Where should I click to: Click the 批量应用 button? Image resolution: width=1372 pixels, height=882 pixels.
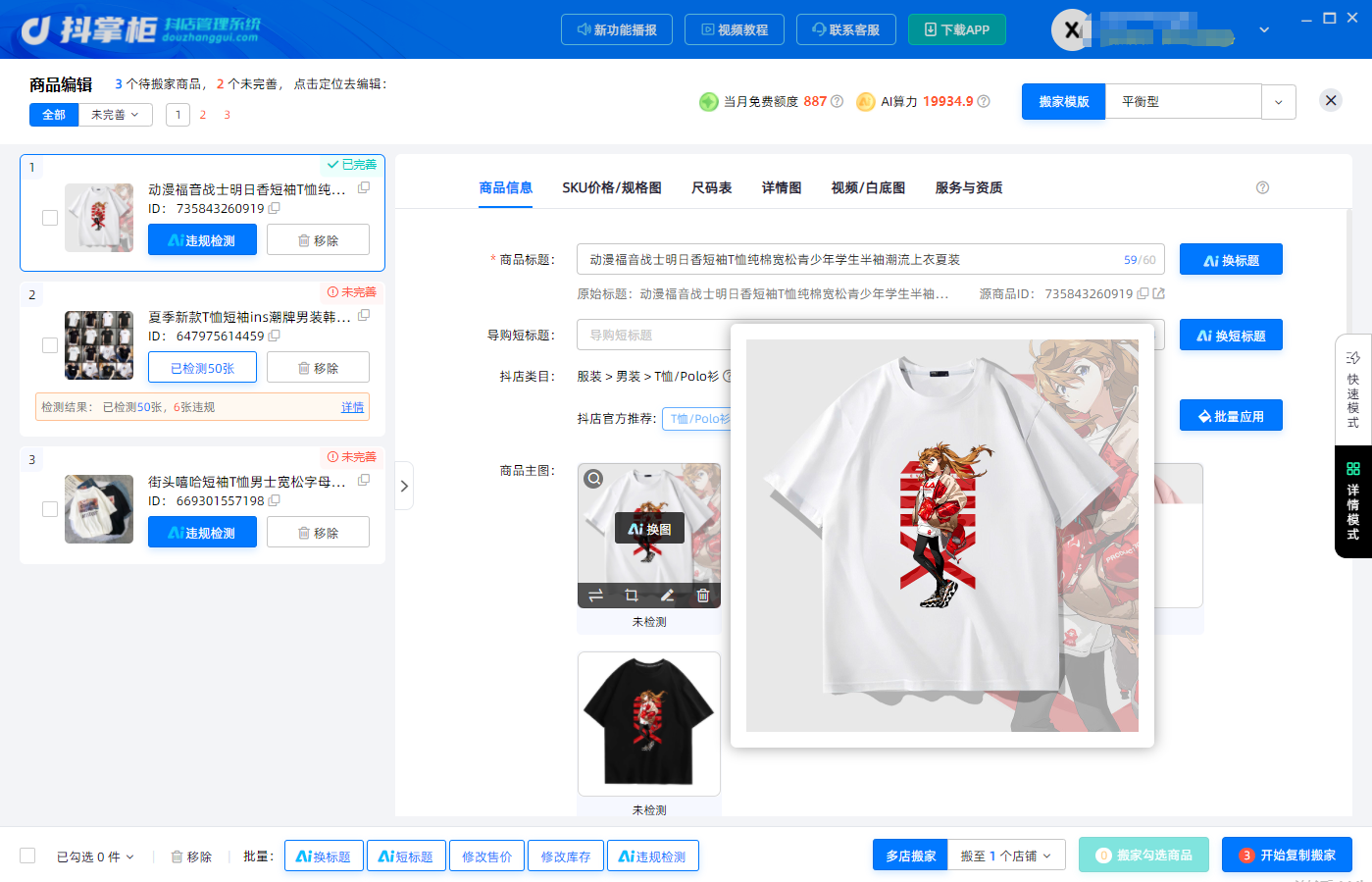1231,416
